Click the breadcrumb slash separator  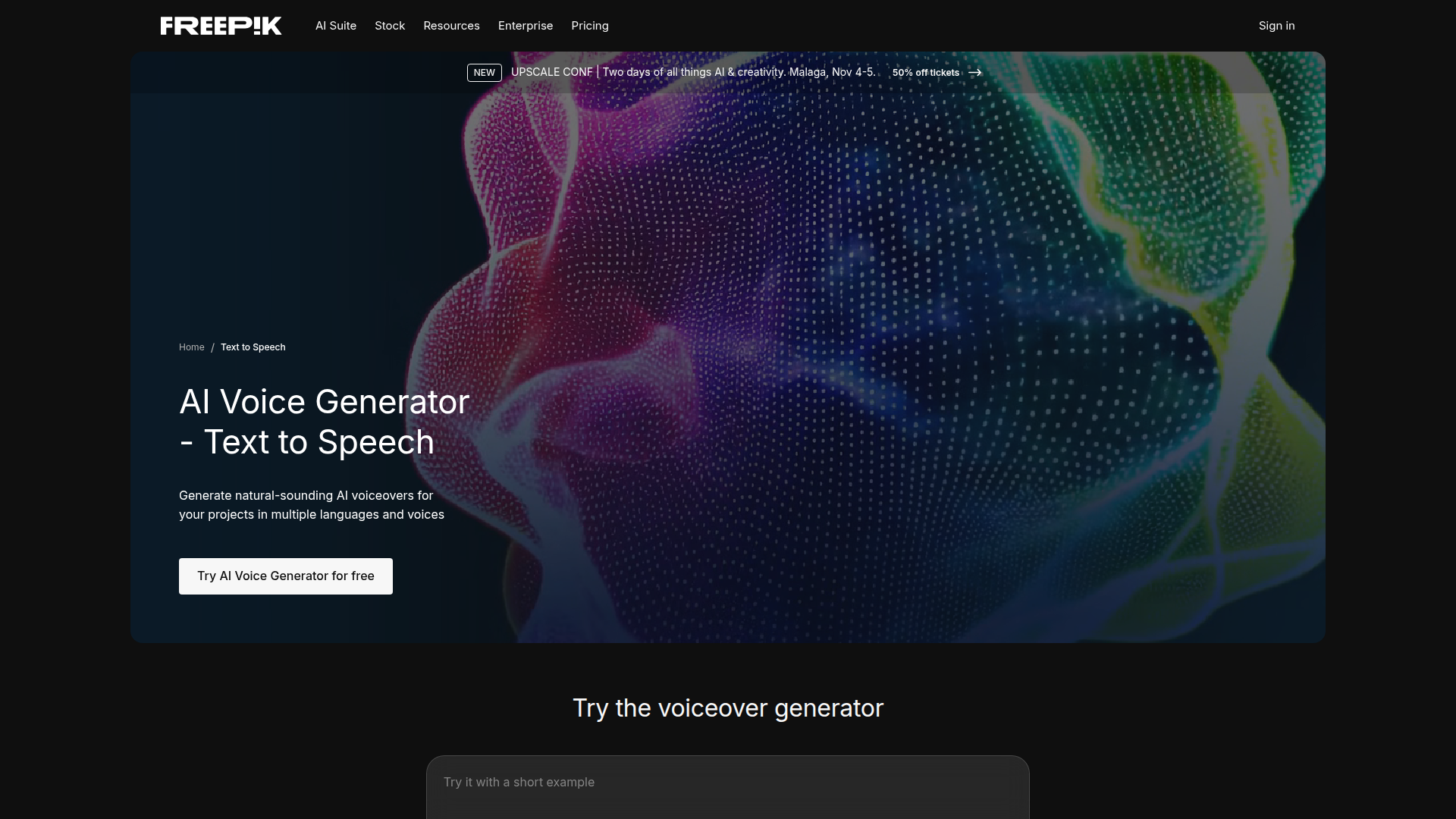212,347
